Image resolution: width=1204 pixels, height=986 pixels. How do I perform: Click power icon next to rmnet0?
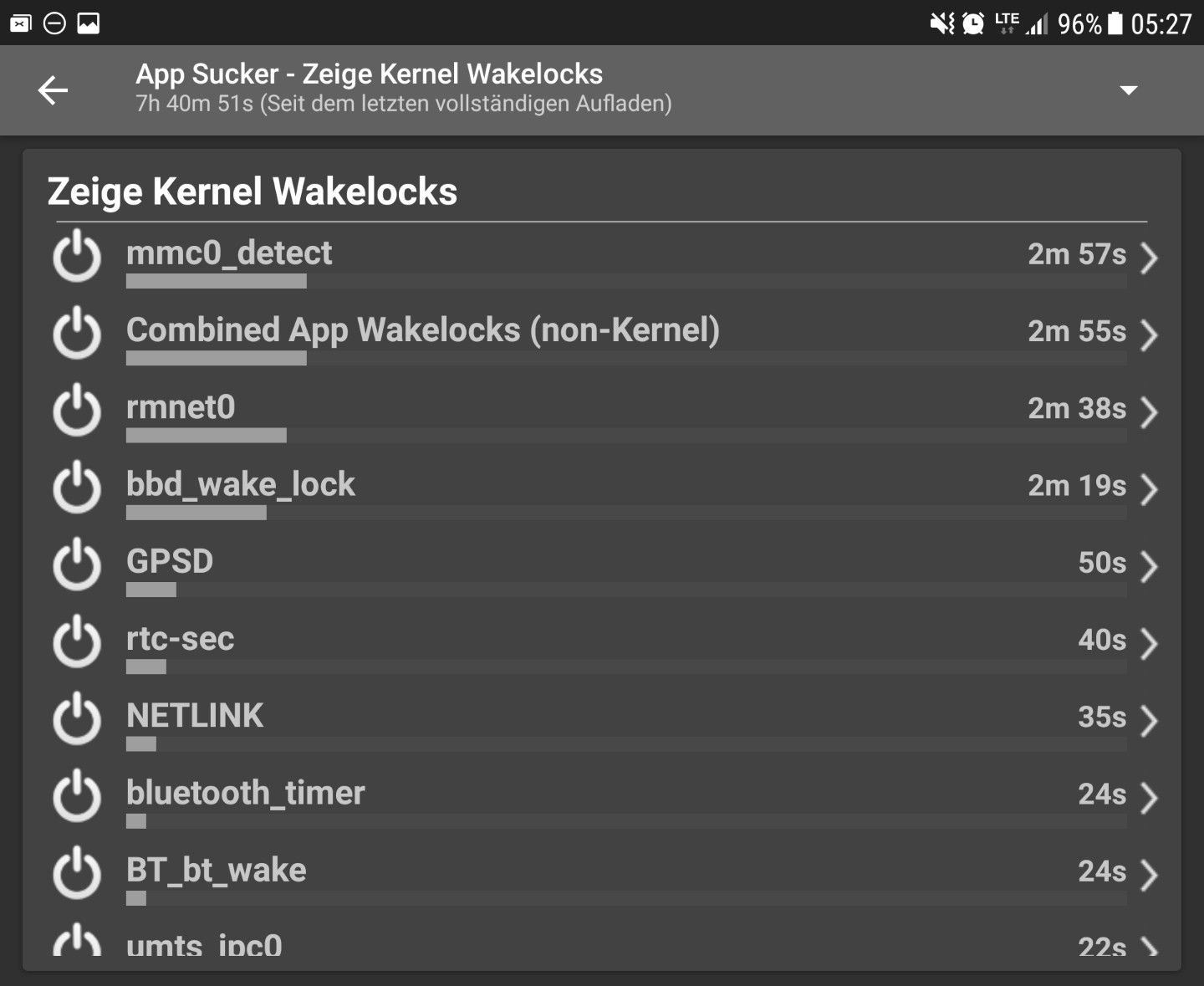[x=77, y=410]
